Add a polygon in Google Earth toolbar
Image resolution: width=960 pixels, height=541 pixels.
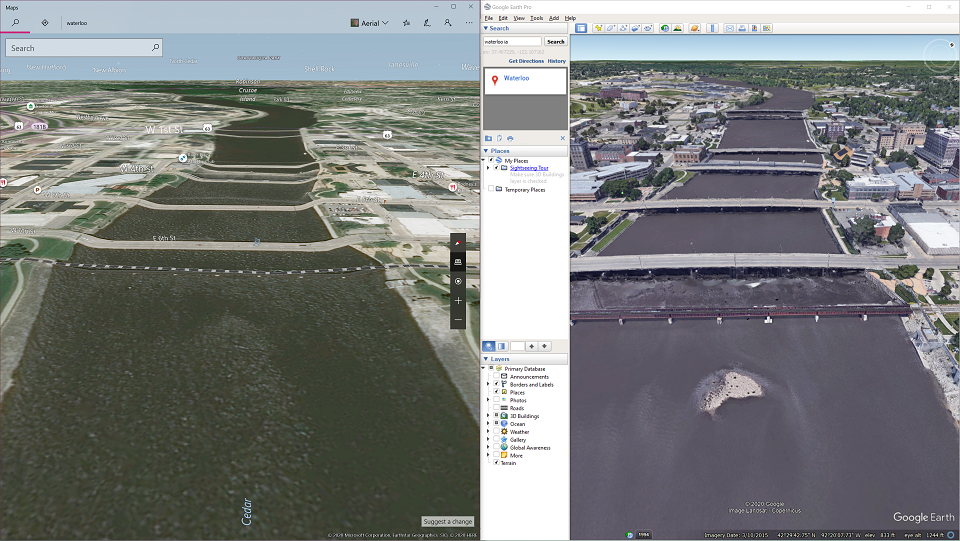[611, 28]
